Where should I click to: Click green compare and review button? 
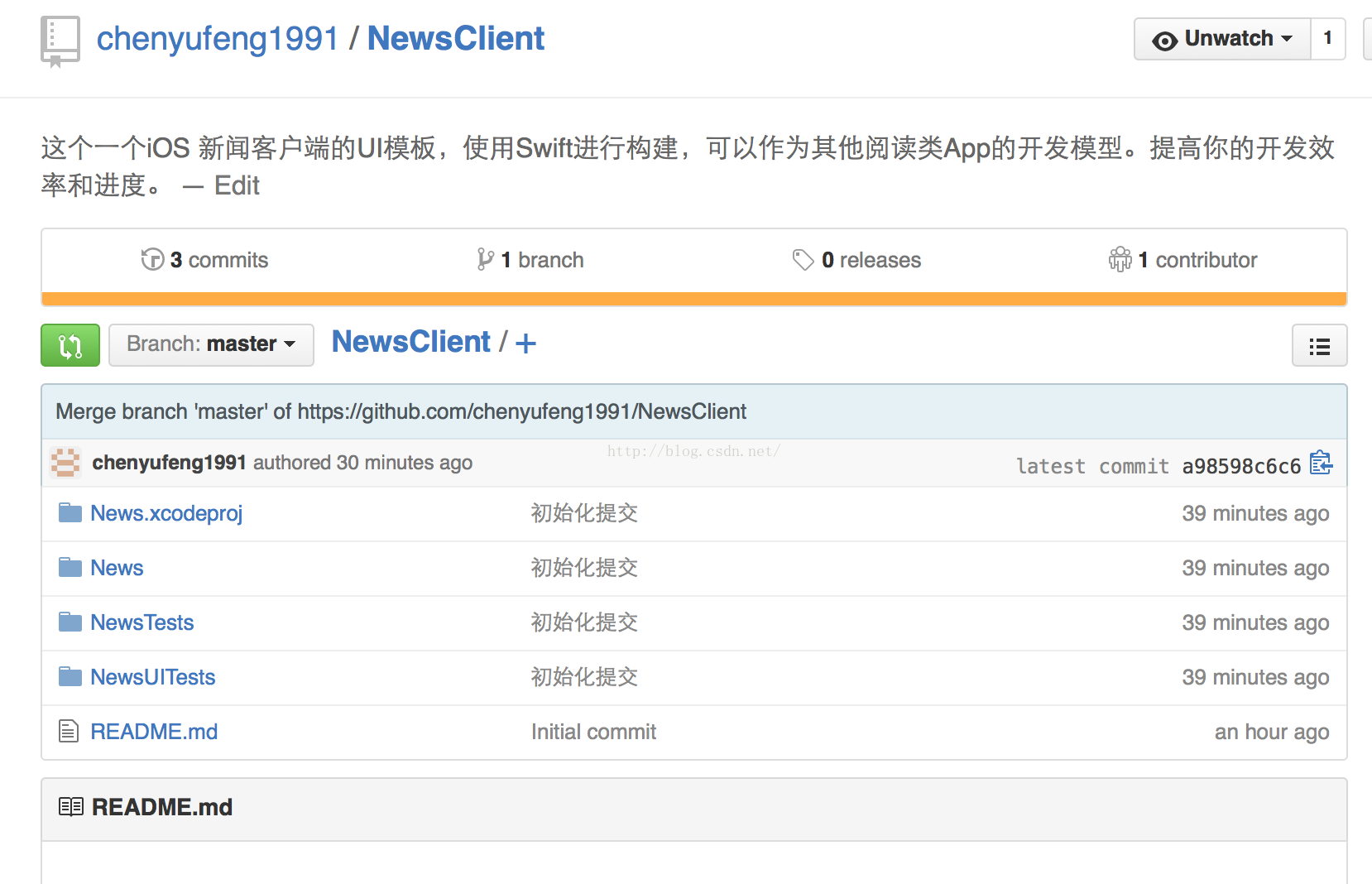pyautogui.click(x=70, y=345)
